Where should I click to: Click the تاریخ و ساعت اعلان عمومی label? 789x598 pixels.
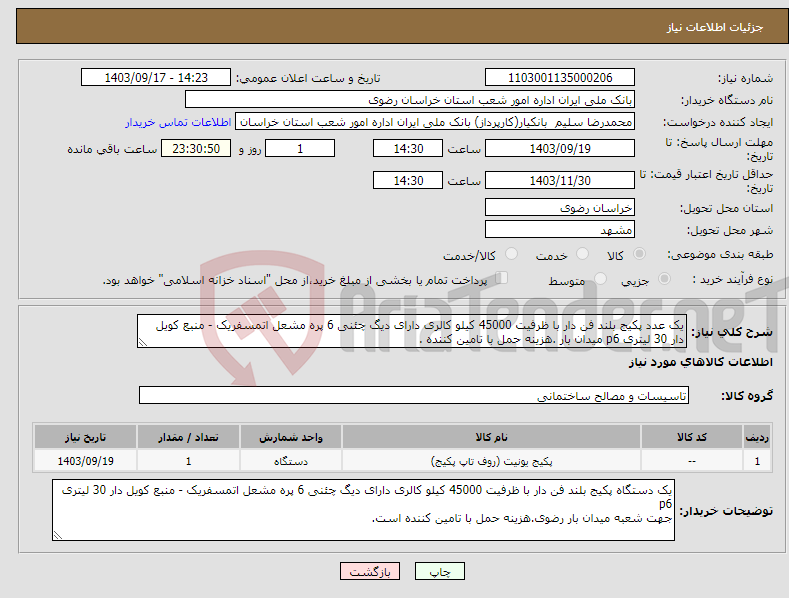click(308, 79)
